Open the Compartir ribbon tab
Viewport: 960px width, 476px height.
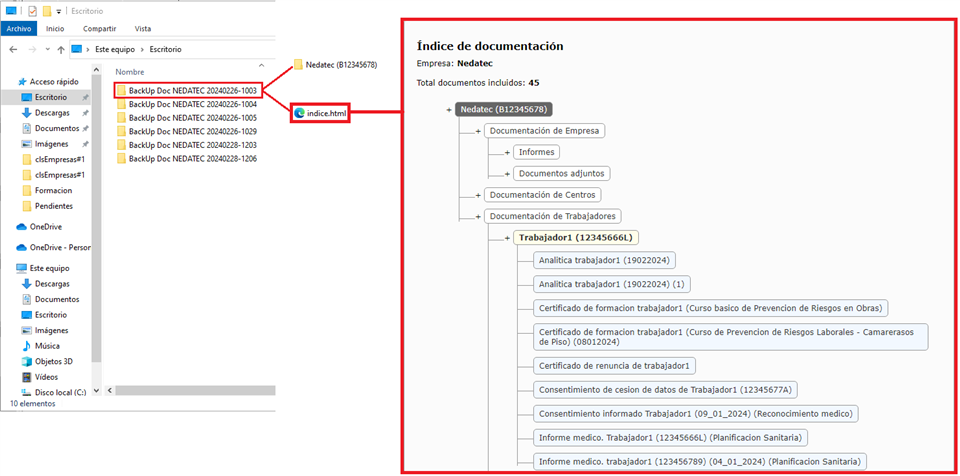pyautogui.click(x=99, y=29)
